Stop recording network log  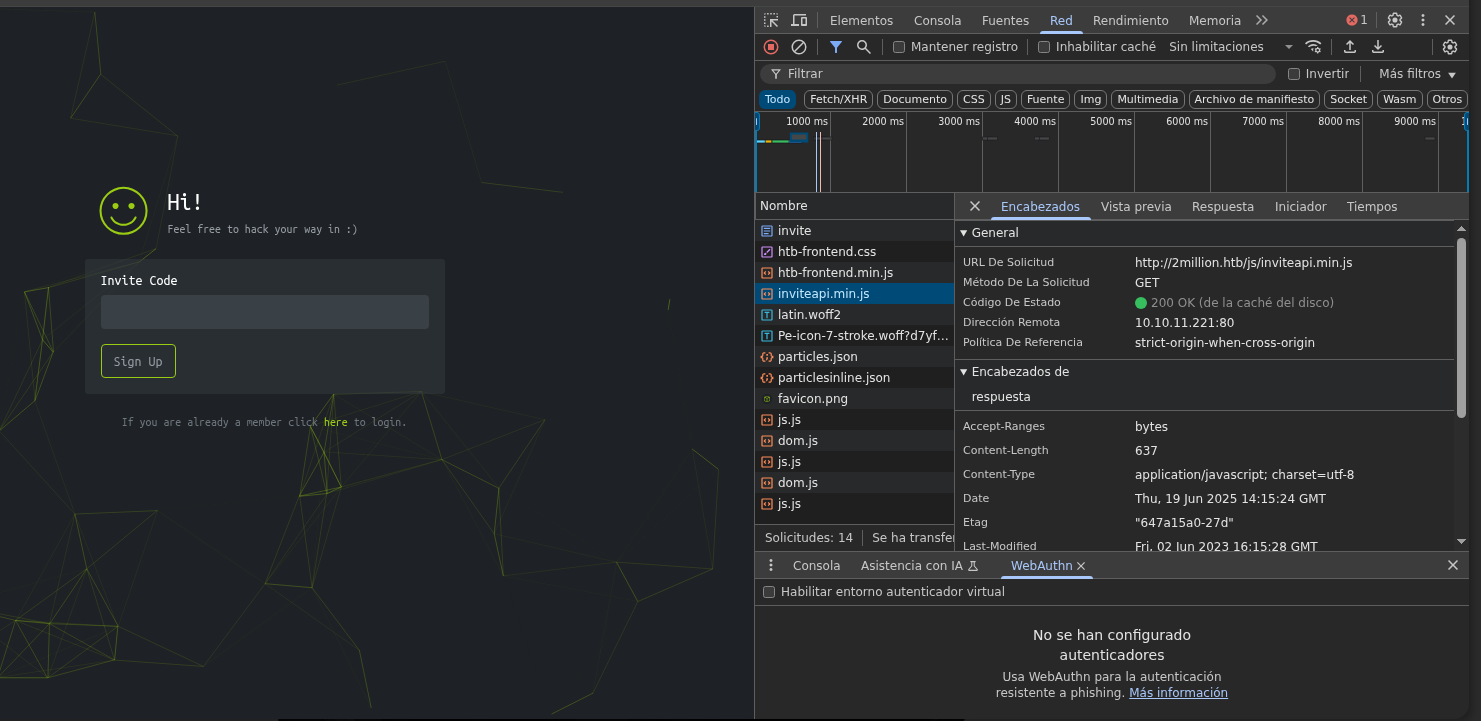coord(771,47)
